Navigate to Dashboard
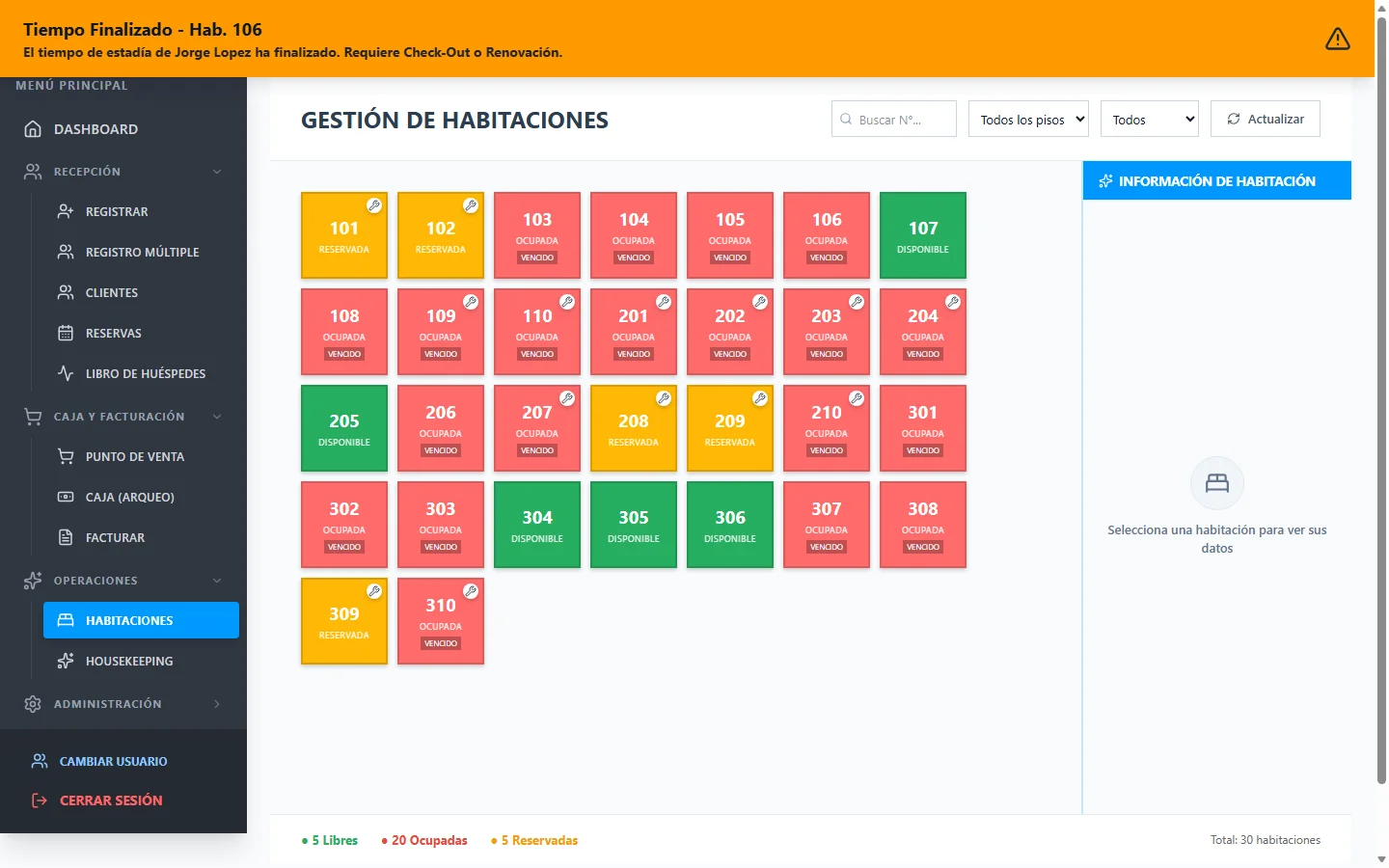This screenshot has width=1389, height=868. (123, 129)
